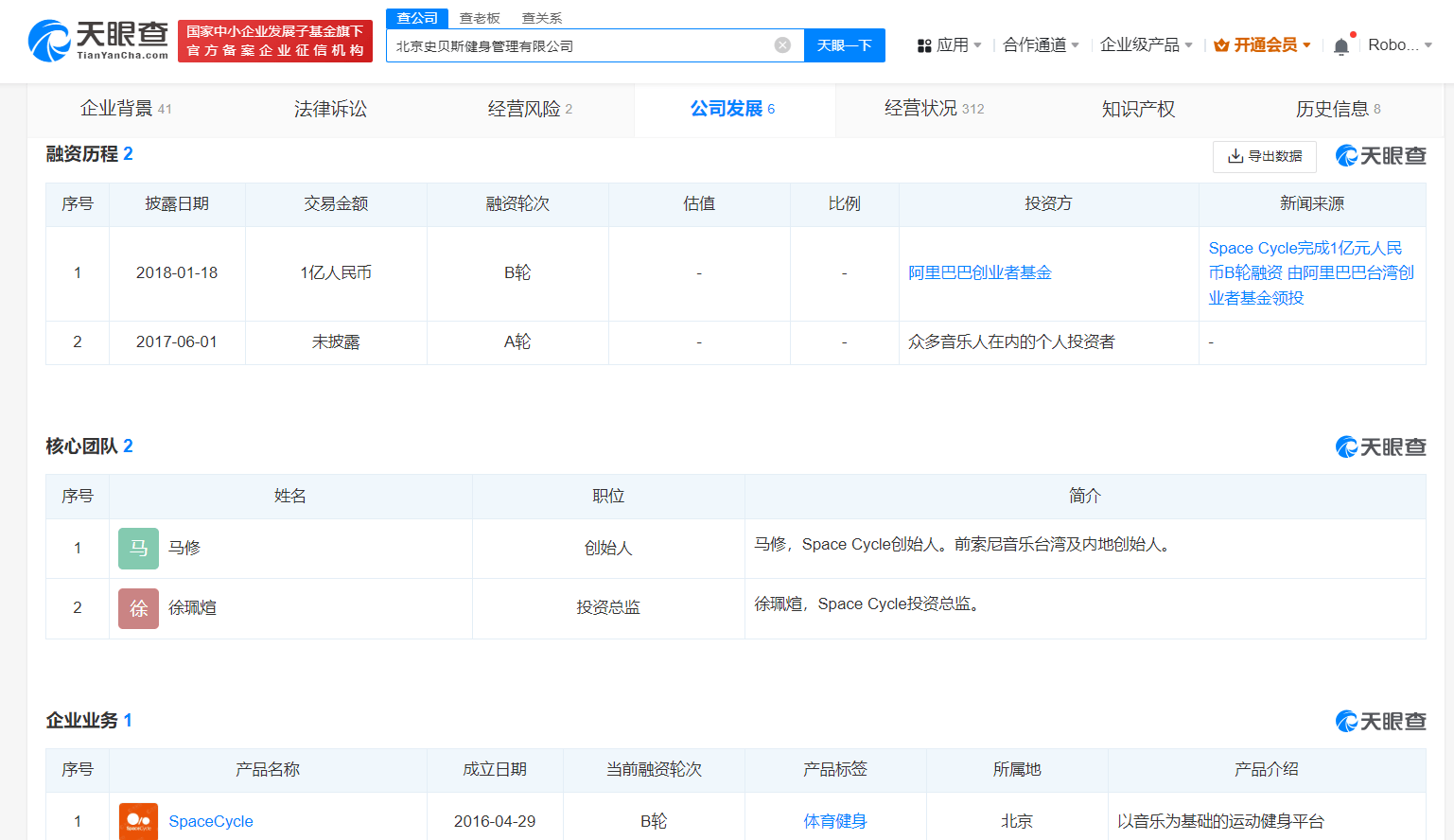Click the 2018-01-18 date cell
This screenshot has height=840, width=1454.
[177, 272]
